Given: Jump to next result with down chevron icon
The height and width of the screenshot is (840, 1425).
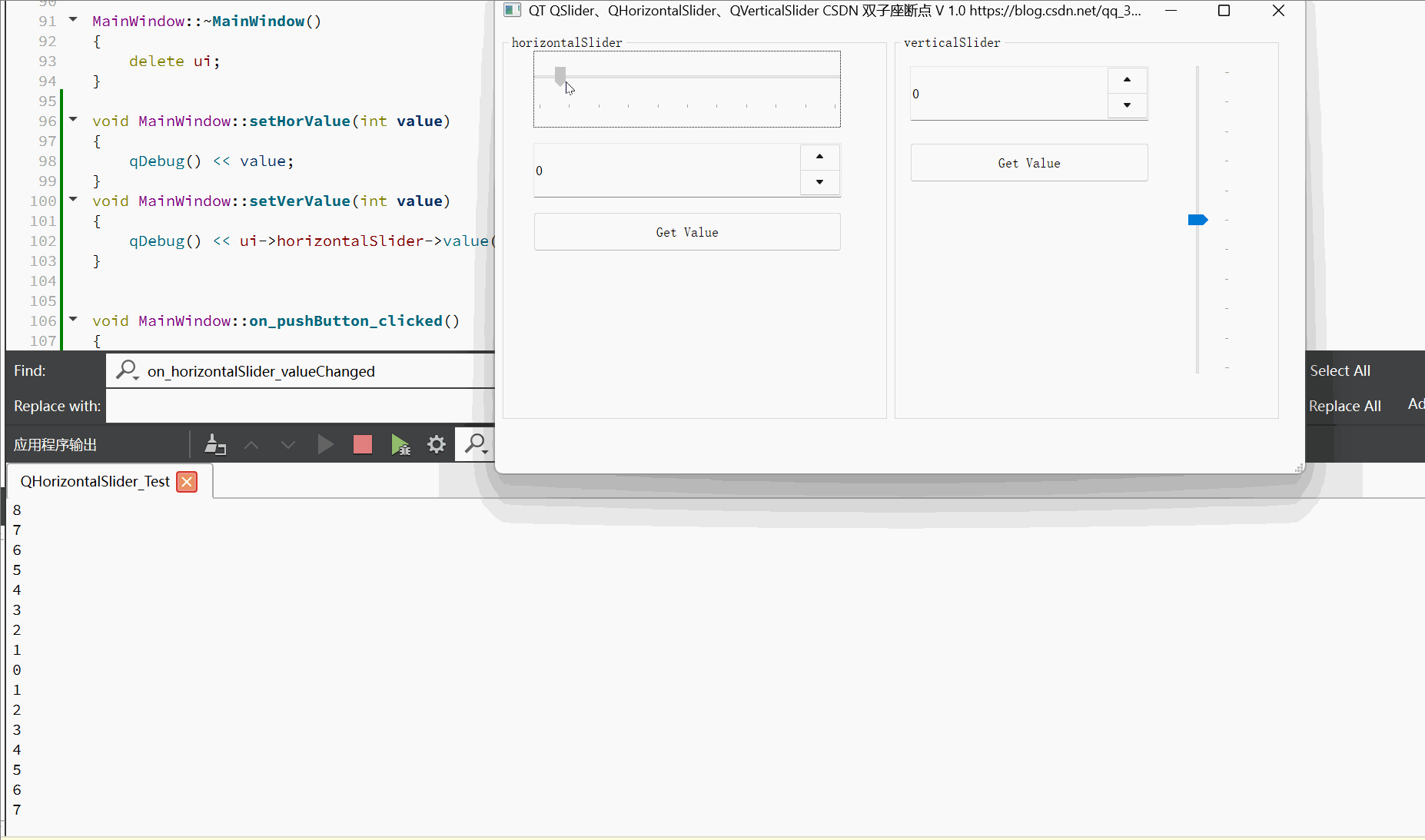Looking at the screenshot, I should click(x=287, y=444).
